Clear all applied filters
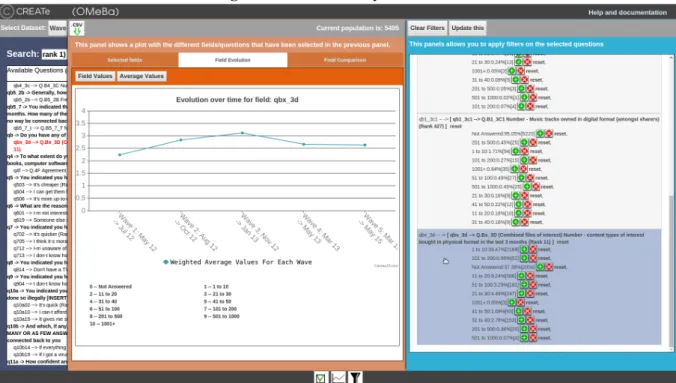Image resolution: width=676 pixels, height=383 pixels. [x=427, y=28]
